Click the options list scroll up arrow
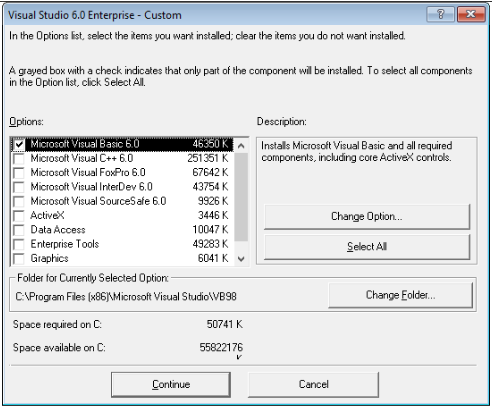Viewport: 492px width, 408px height. [241, 146]
